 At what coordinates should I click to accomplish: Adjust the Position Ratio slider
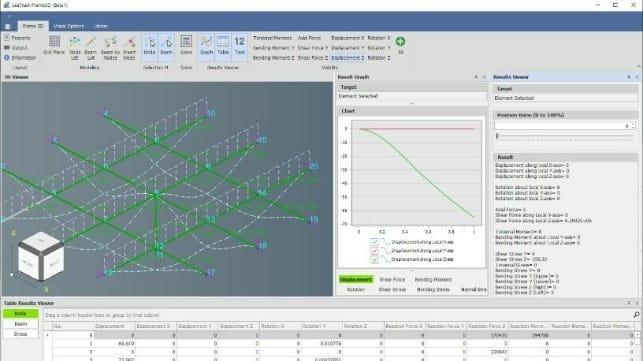tap(565, 137)
